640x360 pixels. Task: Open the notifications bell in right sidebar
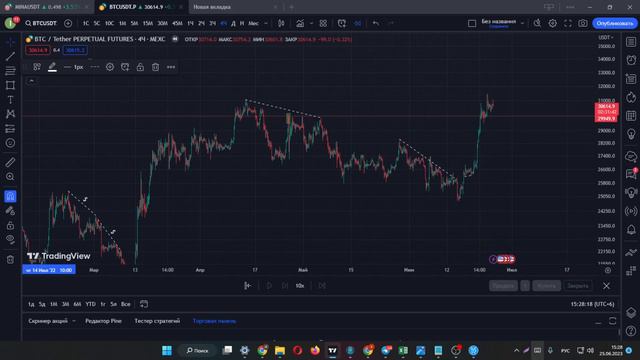tap(631, 230)
